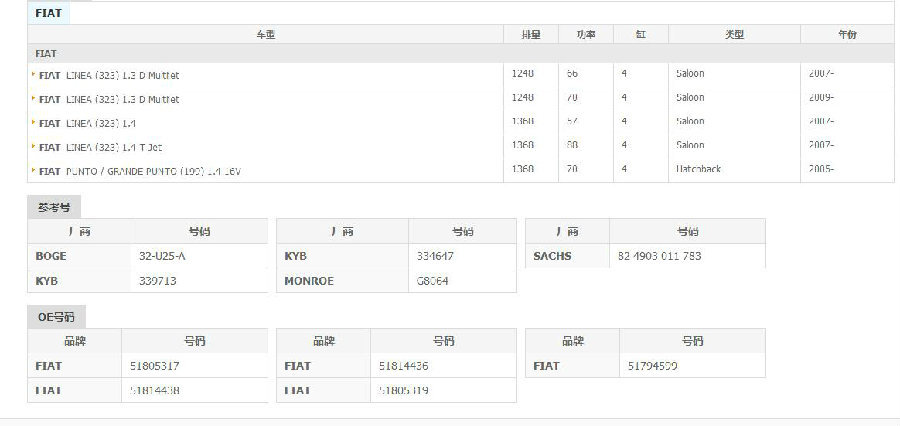The height and width of the screenshot is (426, 900).
Task: Click the 车型 column header
Action: (266, 34)
